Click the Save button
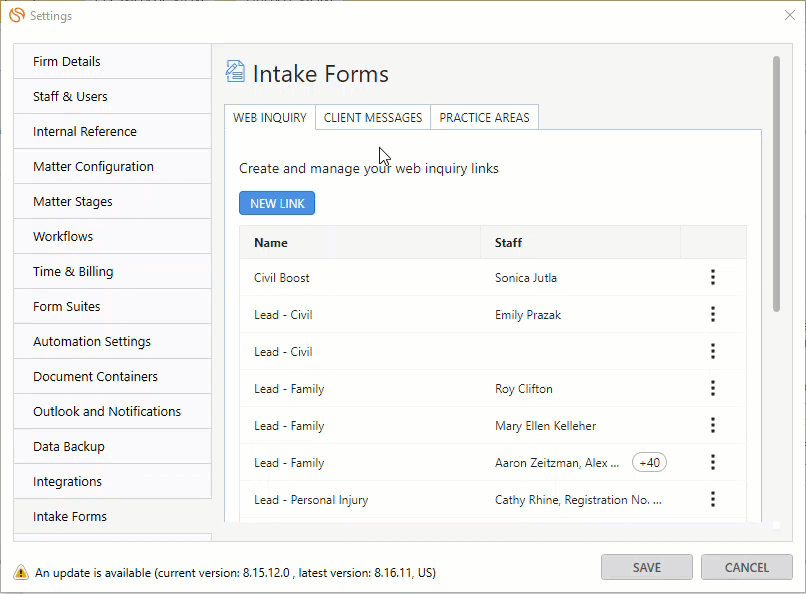Screen dimensions: 806x594 647,567
